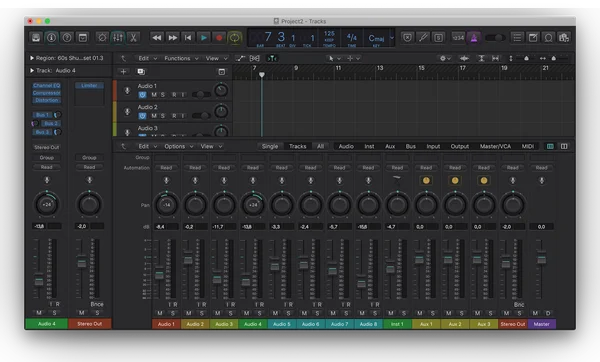Toggle power button on Audio 1 track

(x=142, y=95)
